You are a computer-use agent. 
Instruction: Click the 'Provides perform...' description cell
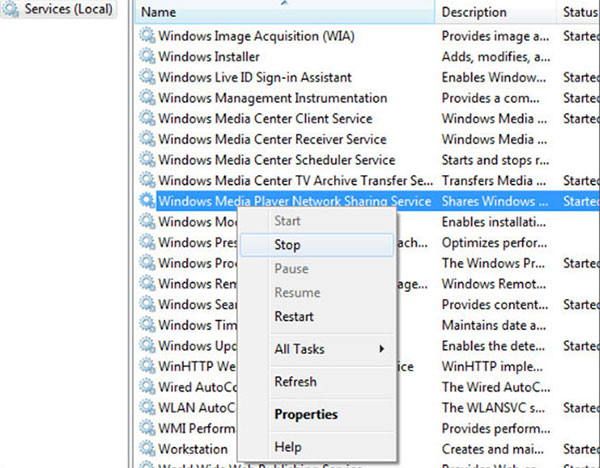click(x=496, y=428)
